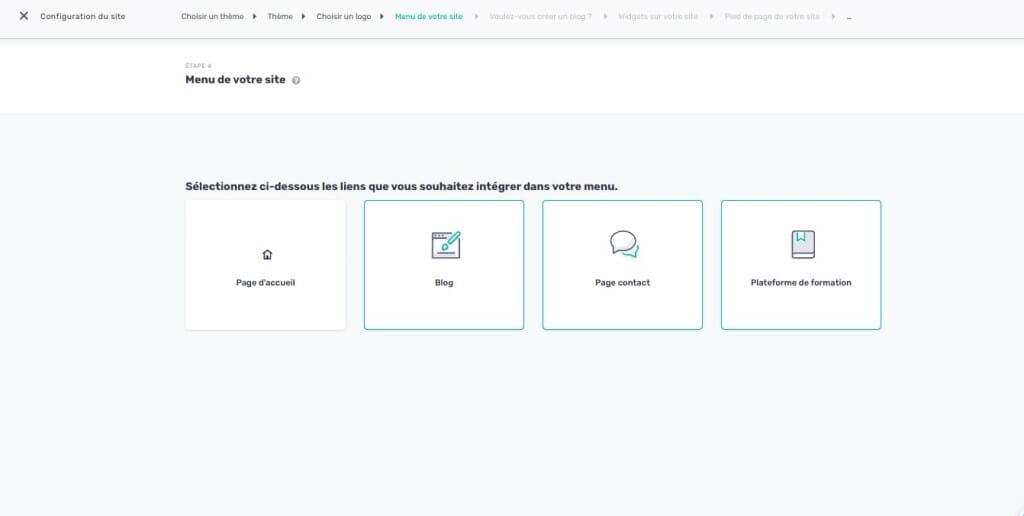Screen dimensions: 1024x516
Task: Click the Page contact label text
Action: point(622,283)
